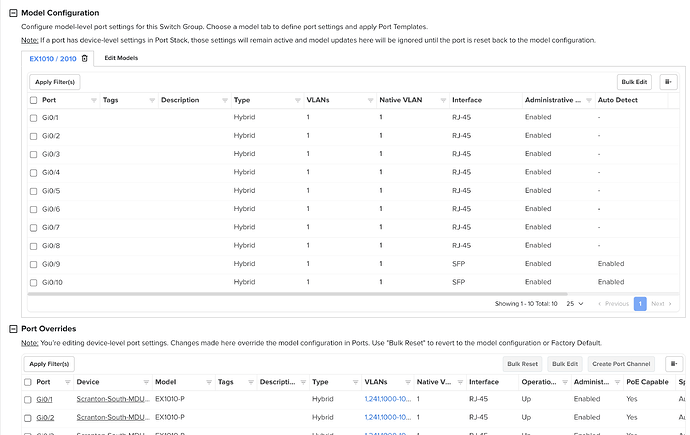Screen dimensions: 690x435
Task: Filter the Tags column in Port Overrides
Action: pos(250,382)
